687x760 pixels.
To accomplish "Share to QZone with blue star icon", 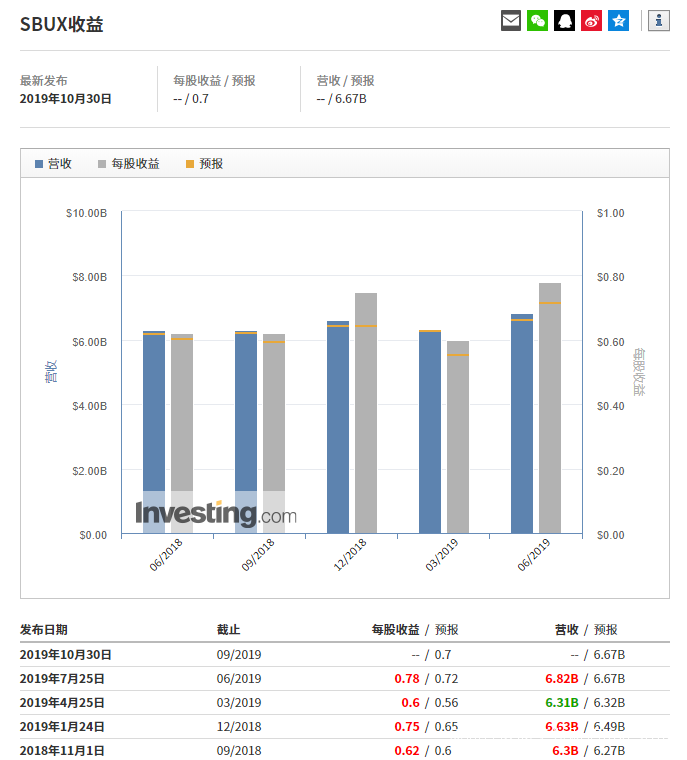I will tap(619, 20).
